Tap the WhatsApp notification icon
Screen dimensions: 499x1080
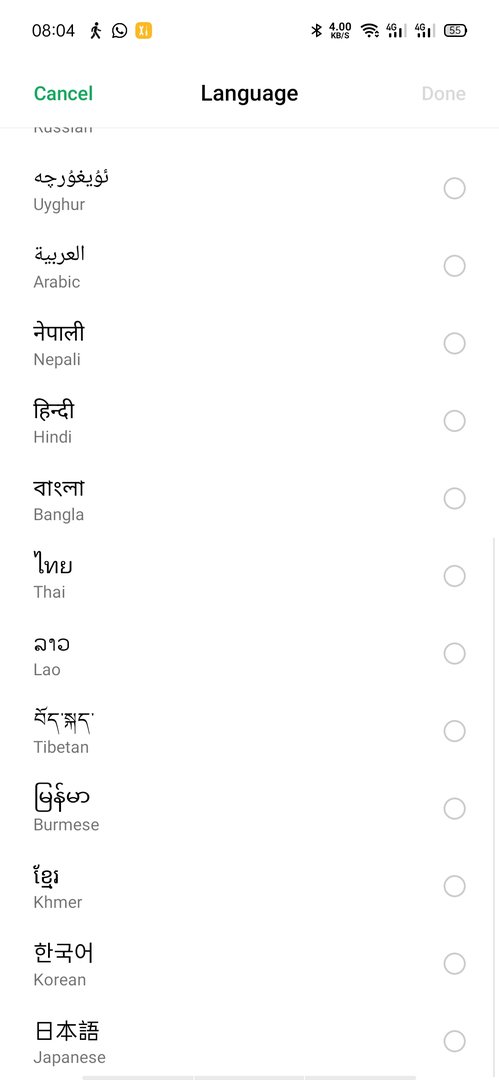(x=120, y=30)
